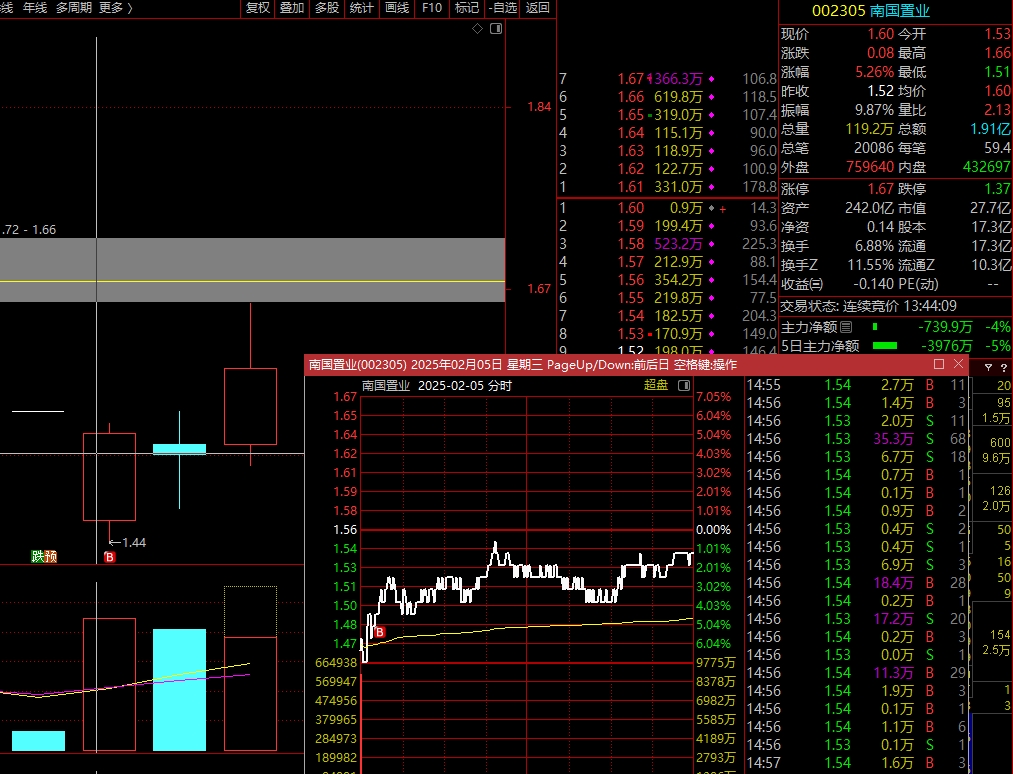Screen dimensions: 1013x774
Task: Click the 换手 6.88% value
Action: (874, 246)
